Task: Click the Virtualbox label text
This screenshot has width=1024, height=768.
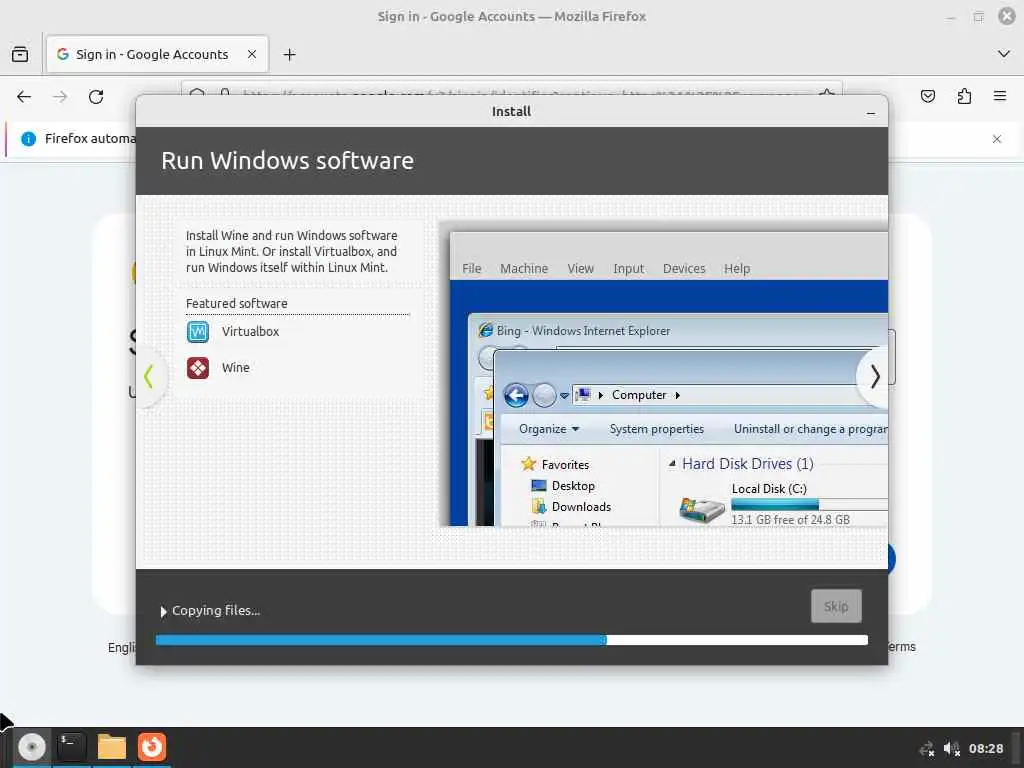Action: point(250,332)
